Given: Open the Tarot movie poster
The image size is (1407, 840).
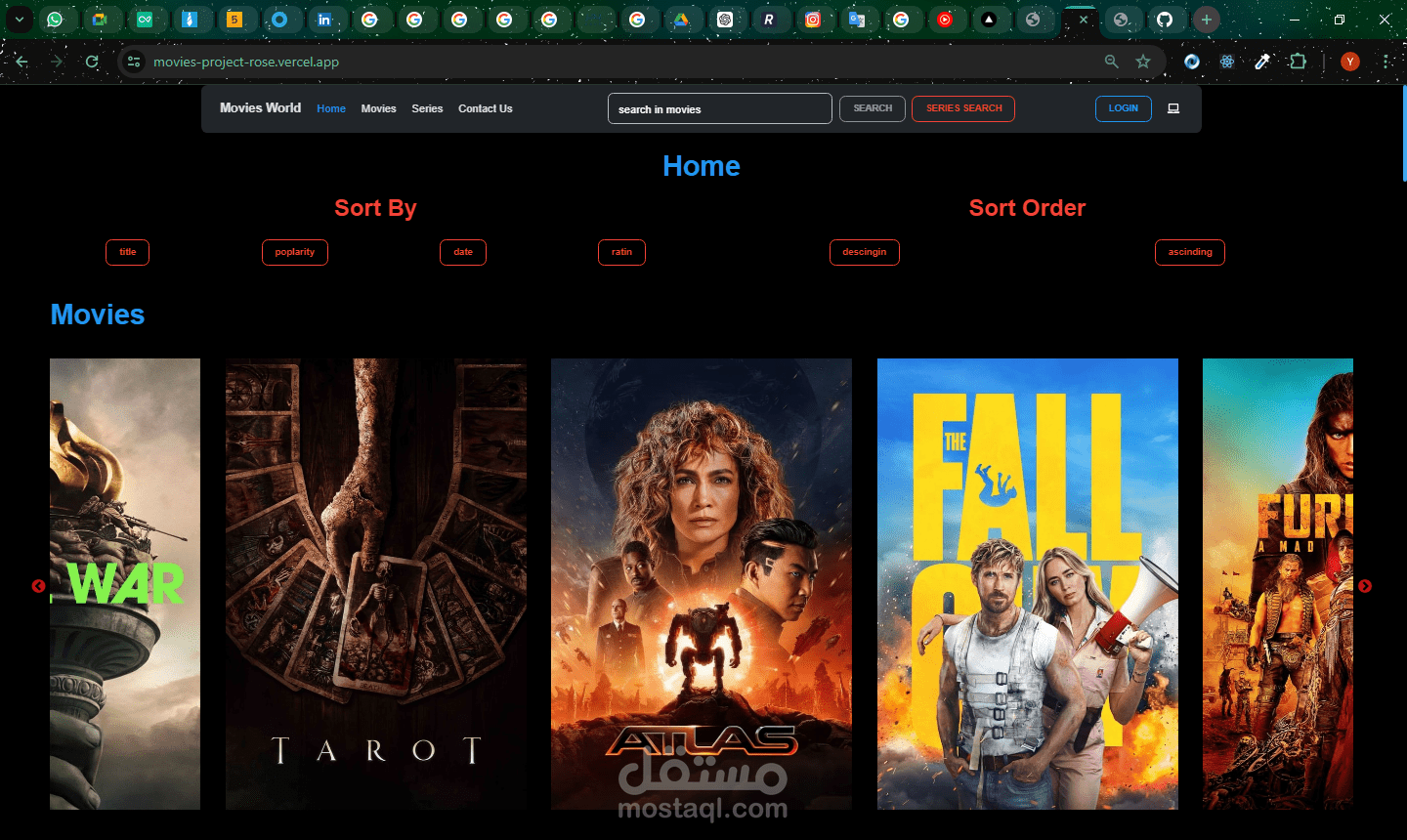Looking at the screenshot, I should pos(376,584).
